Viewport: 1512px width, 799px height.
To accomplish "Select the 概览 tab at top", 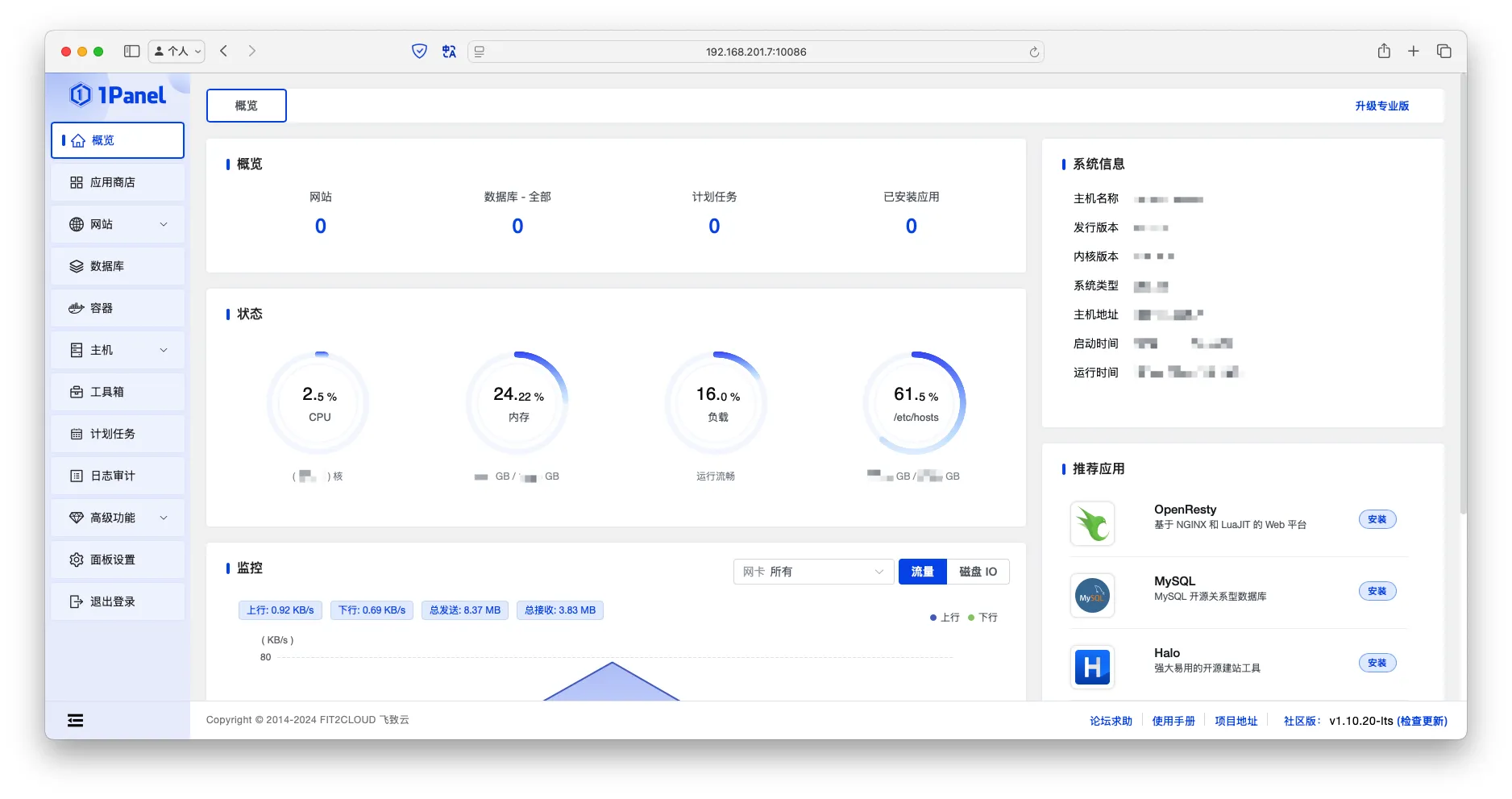I will 246,106.
